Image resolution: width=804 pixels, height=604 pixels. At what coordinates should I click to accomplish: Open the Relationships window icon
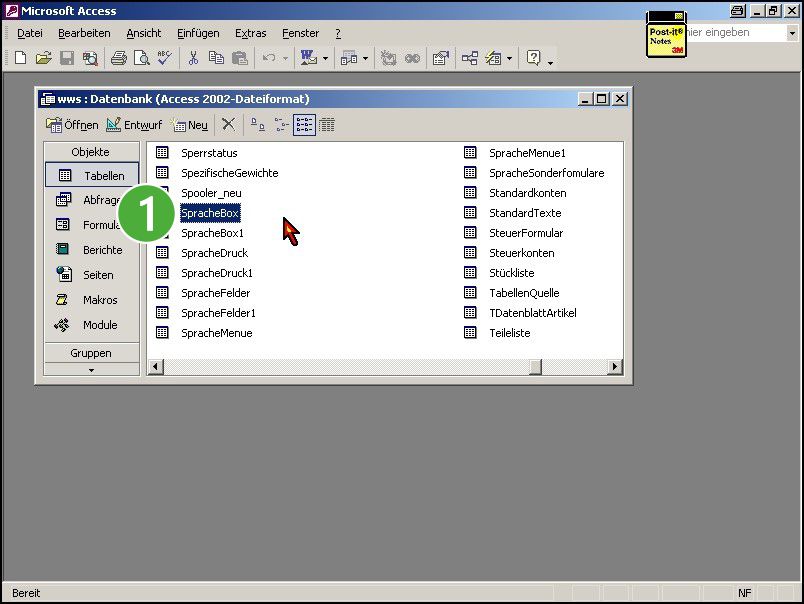coord(470,58)
